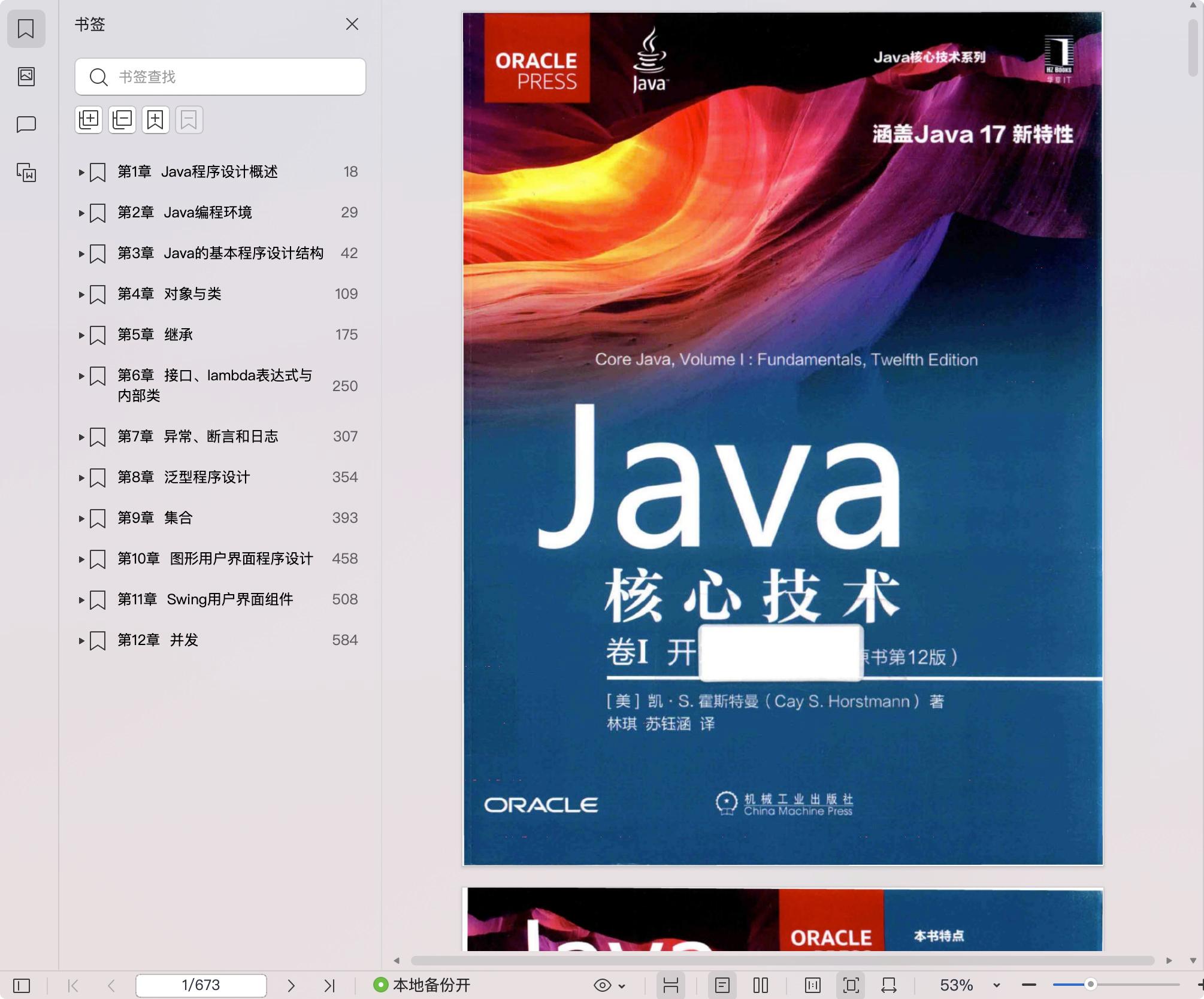Click the bookmark icon beside 第12章 并发
The width and height of the screenshot is (1204, 999).
[x=98, y=641]
